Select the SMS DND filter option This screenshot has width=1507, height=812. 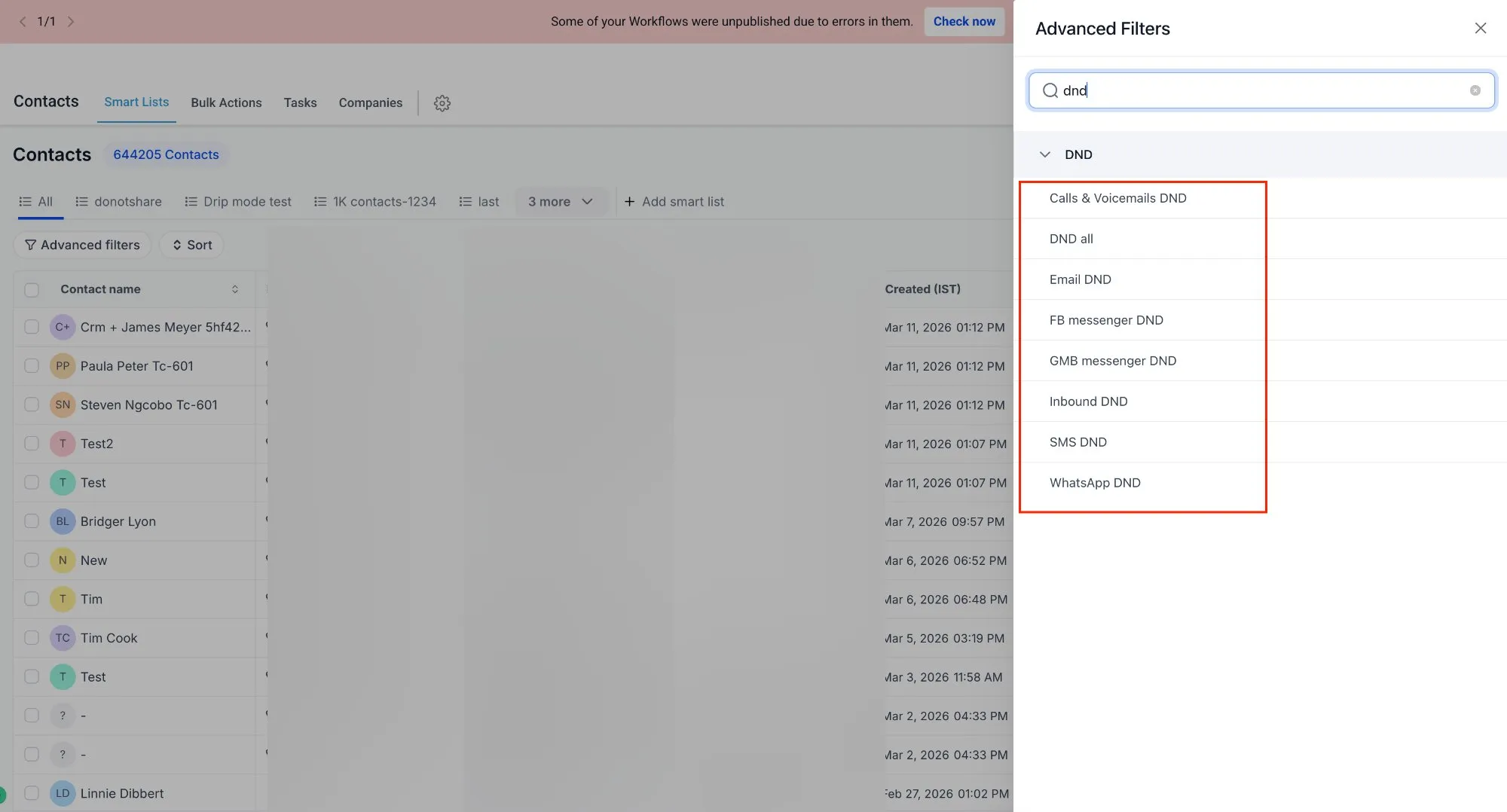[1078, 441]
